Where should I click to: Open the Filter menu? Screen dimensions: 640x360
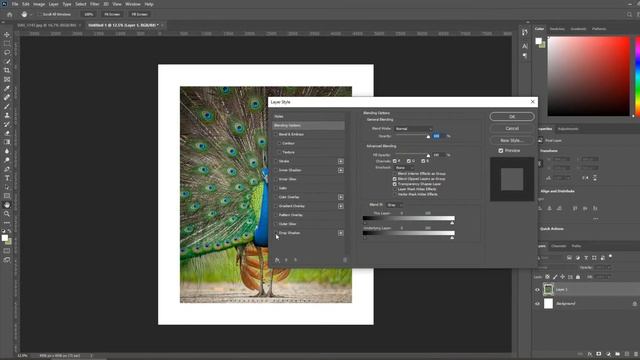click(x=95, y=4)
